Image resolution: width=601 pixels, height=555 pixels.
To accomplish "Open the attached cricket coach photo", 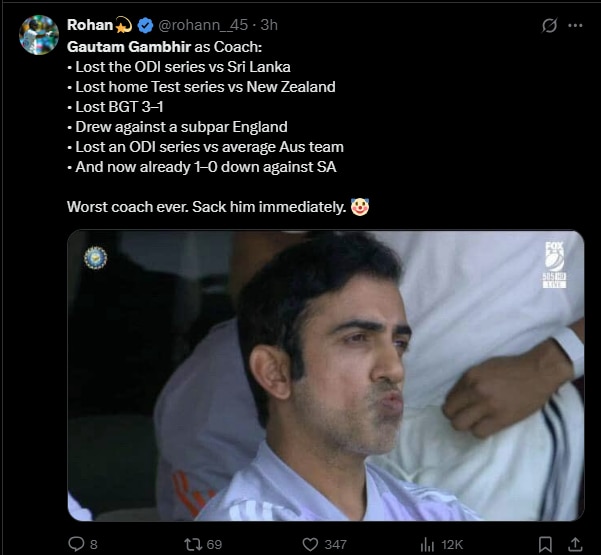I will click(x=326, y=376).
